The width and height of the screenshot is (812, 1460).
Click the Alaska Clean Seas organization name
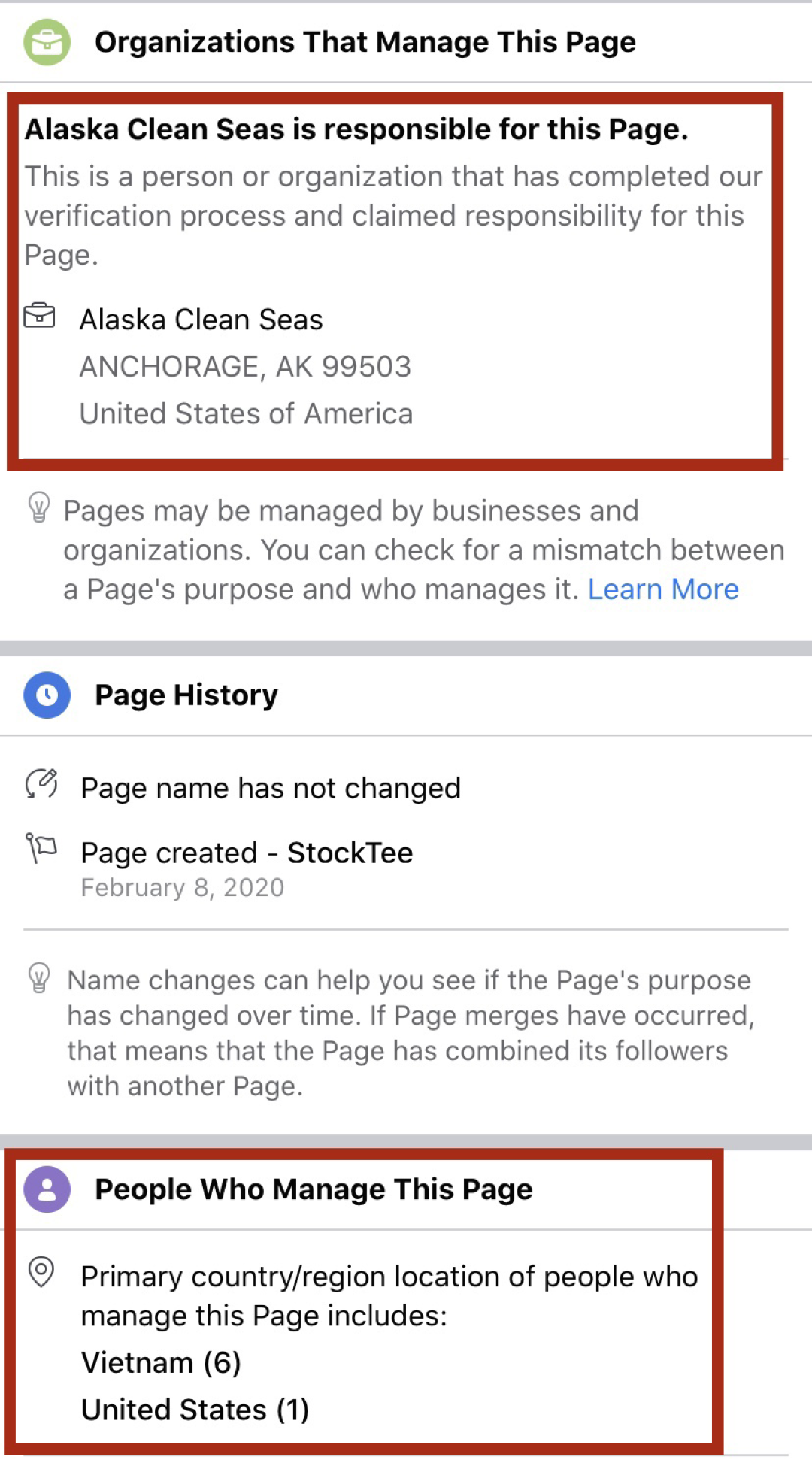pos(201,320)
